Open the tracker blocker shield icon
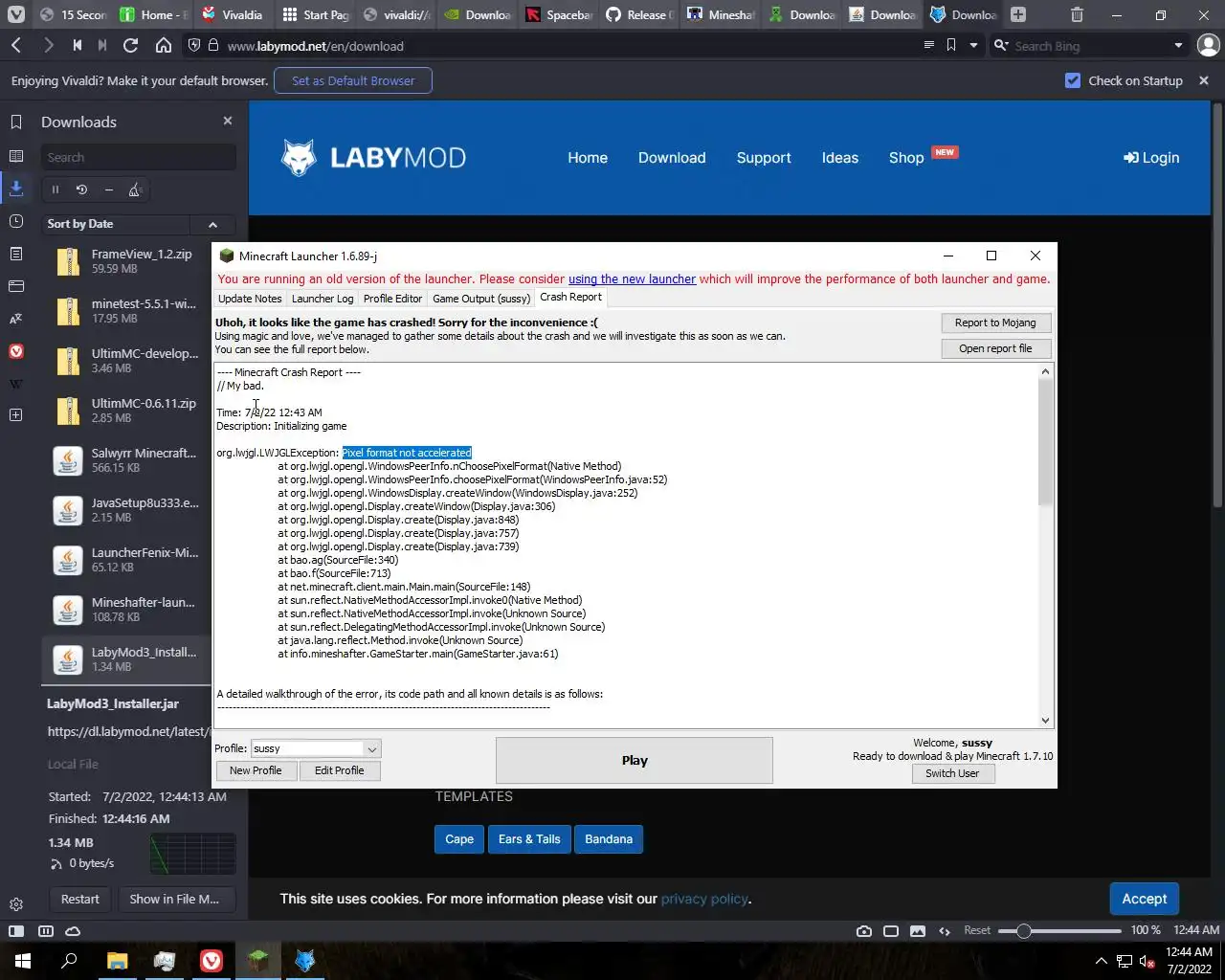Image resolution: width=1225 pixels, height=980 pixels. pos(194,45)
